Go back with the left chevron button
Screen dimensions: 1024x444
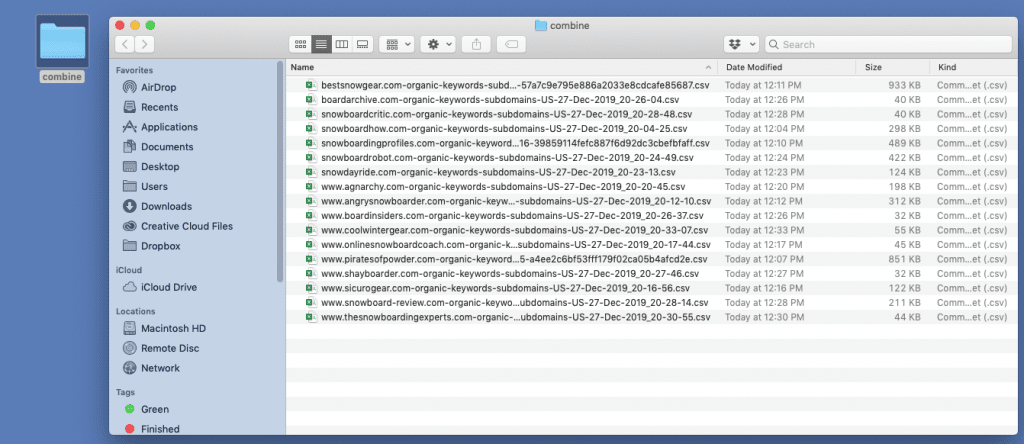[125, 44]
